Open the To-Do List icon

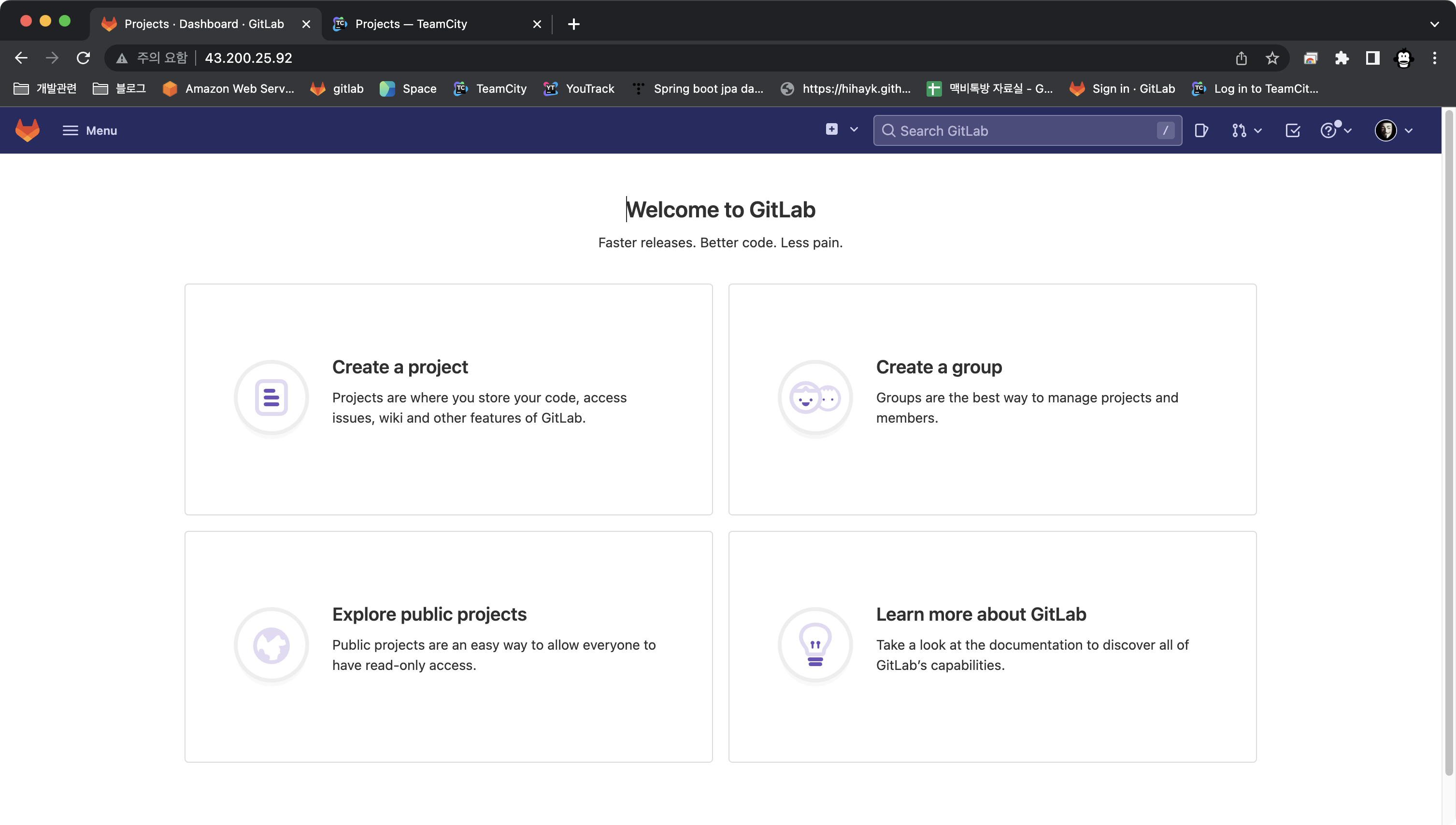click(1292, 130)
